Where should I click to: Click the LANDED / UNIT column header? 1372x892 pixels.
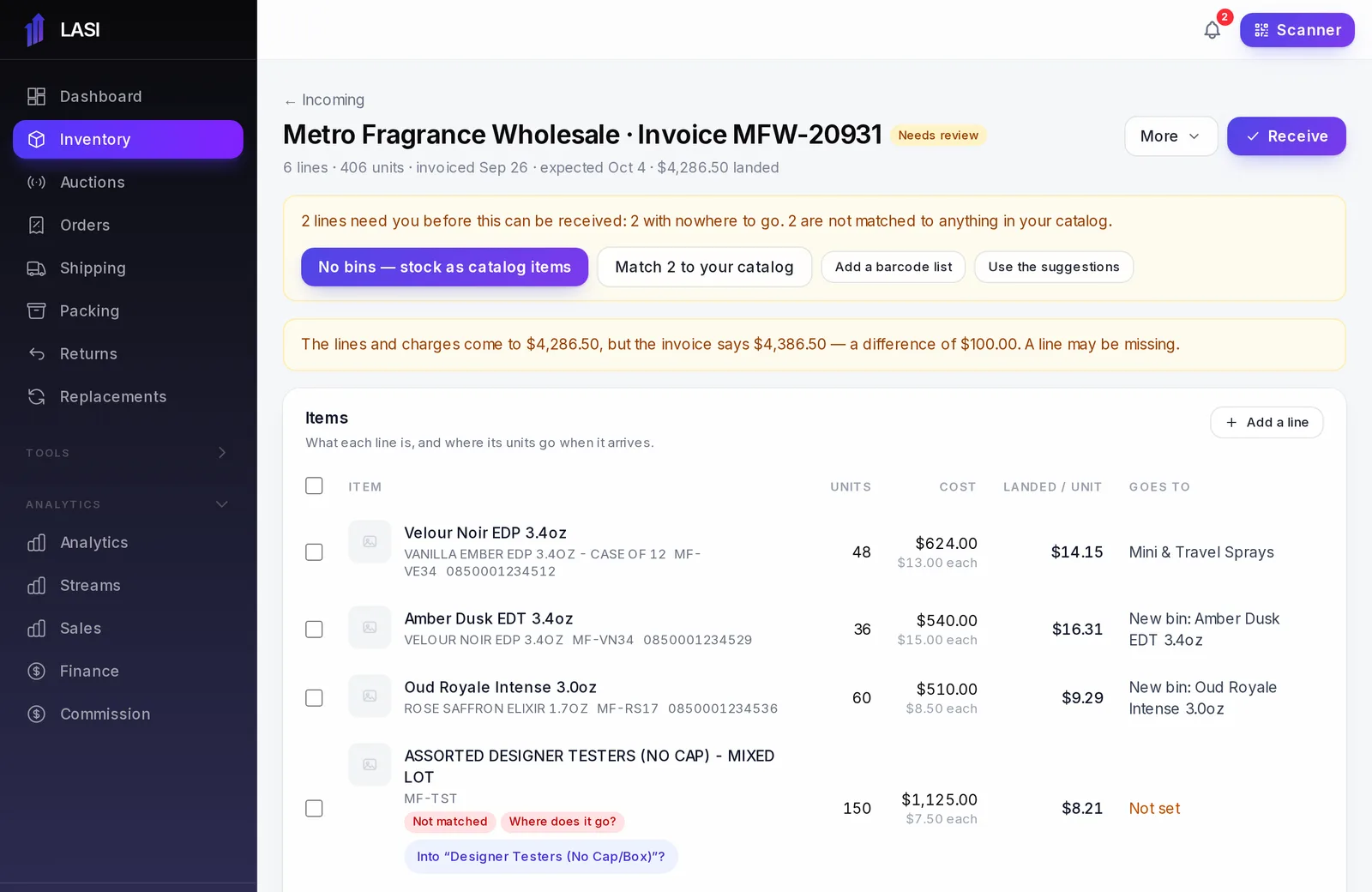[1052, 487]
